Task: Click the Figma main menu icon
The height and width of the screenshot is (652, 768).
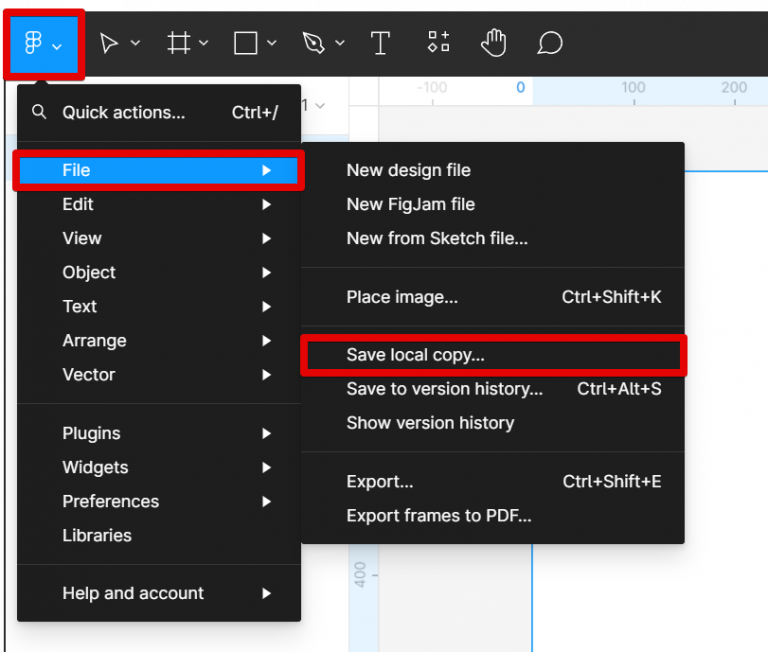Action: 34,43
